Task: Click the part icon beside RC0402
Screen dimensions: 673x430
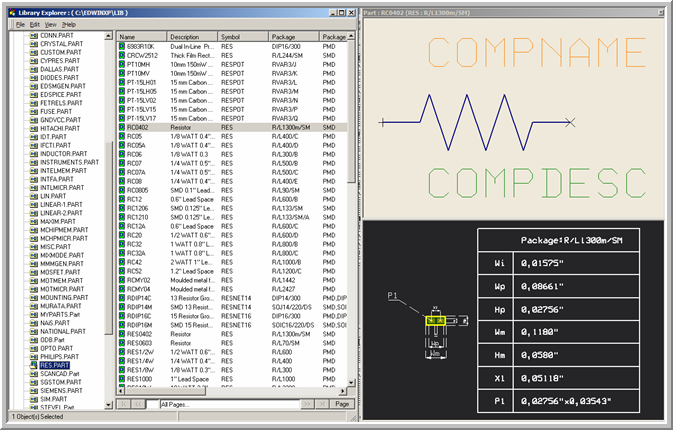Action: 122,127
